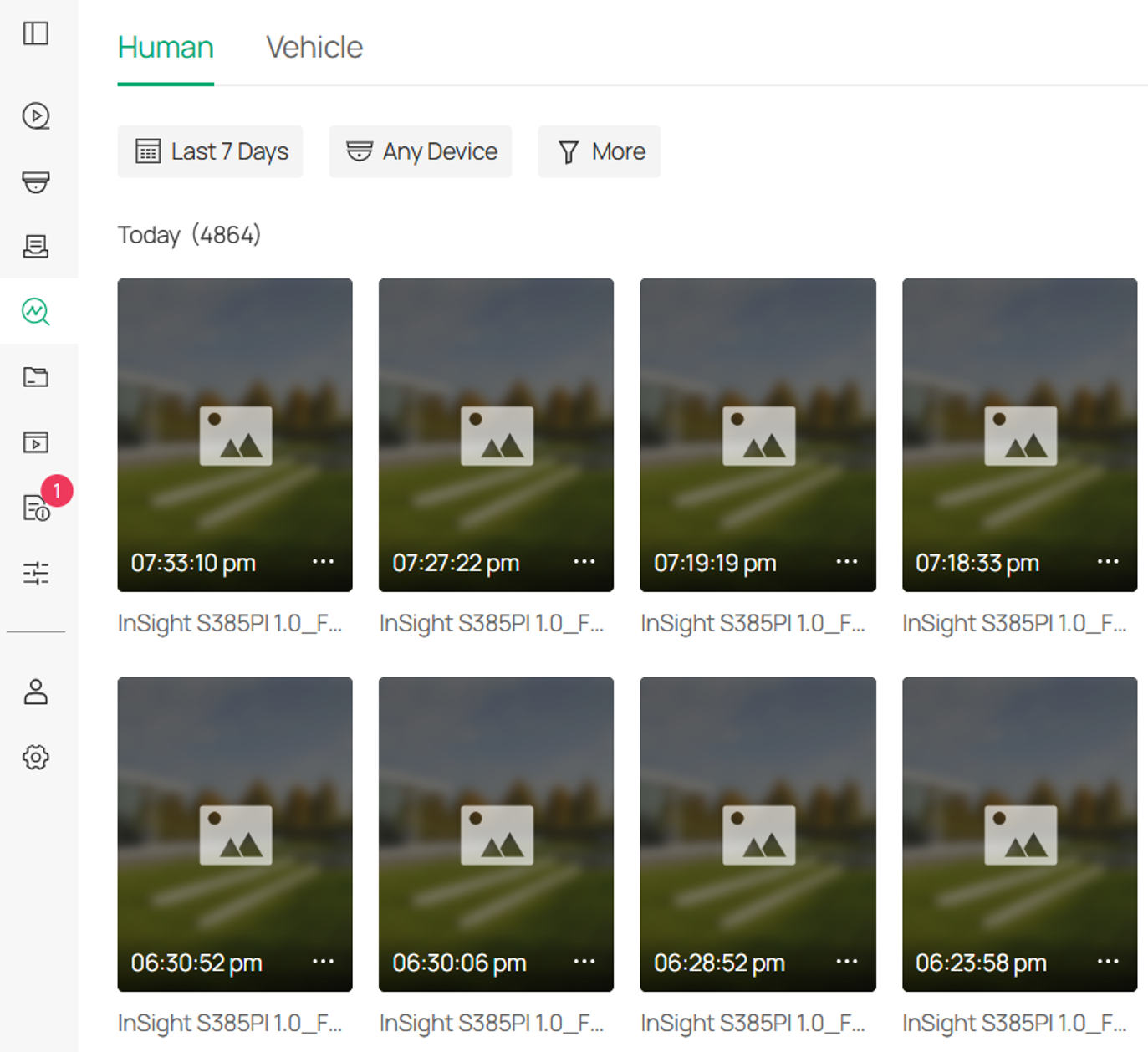The width and height of the screenshot is (1148, 1052).
Task: Open the live playback icon in sidebar
Action: coord(36,115)
